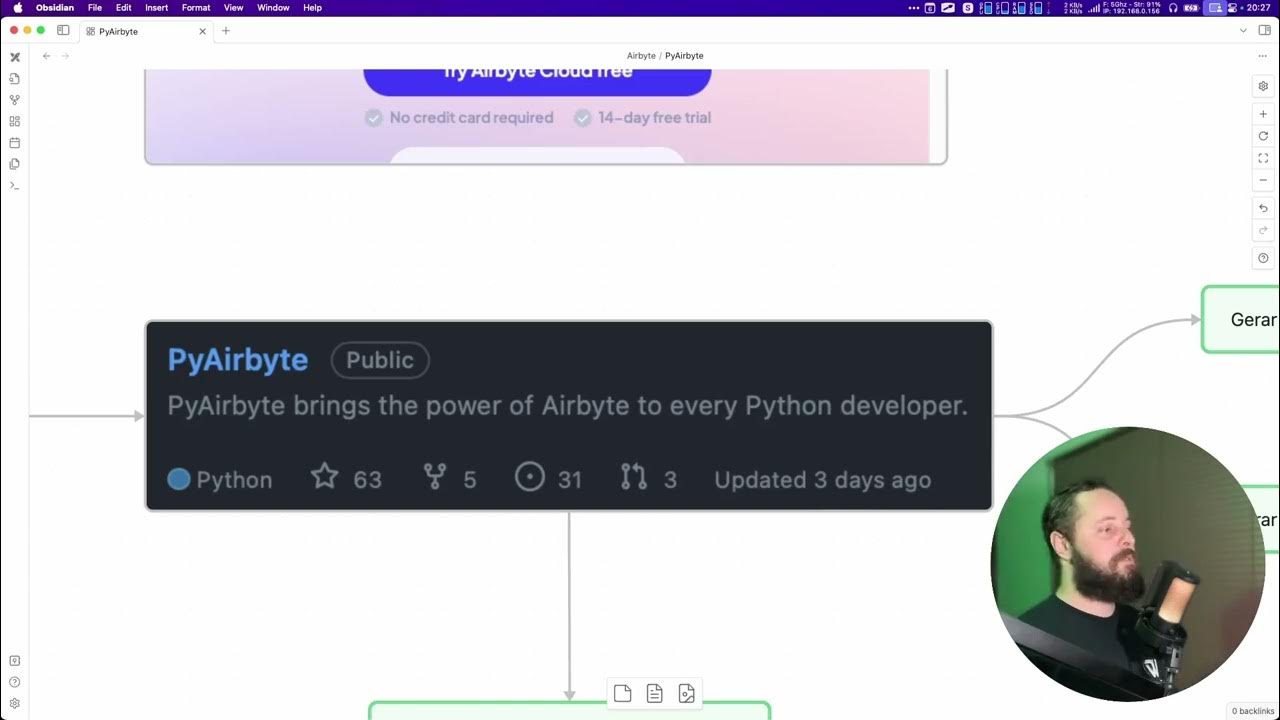Open the Window menu
This screenshot has height=720, width=1280.
pos(273,8)
